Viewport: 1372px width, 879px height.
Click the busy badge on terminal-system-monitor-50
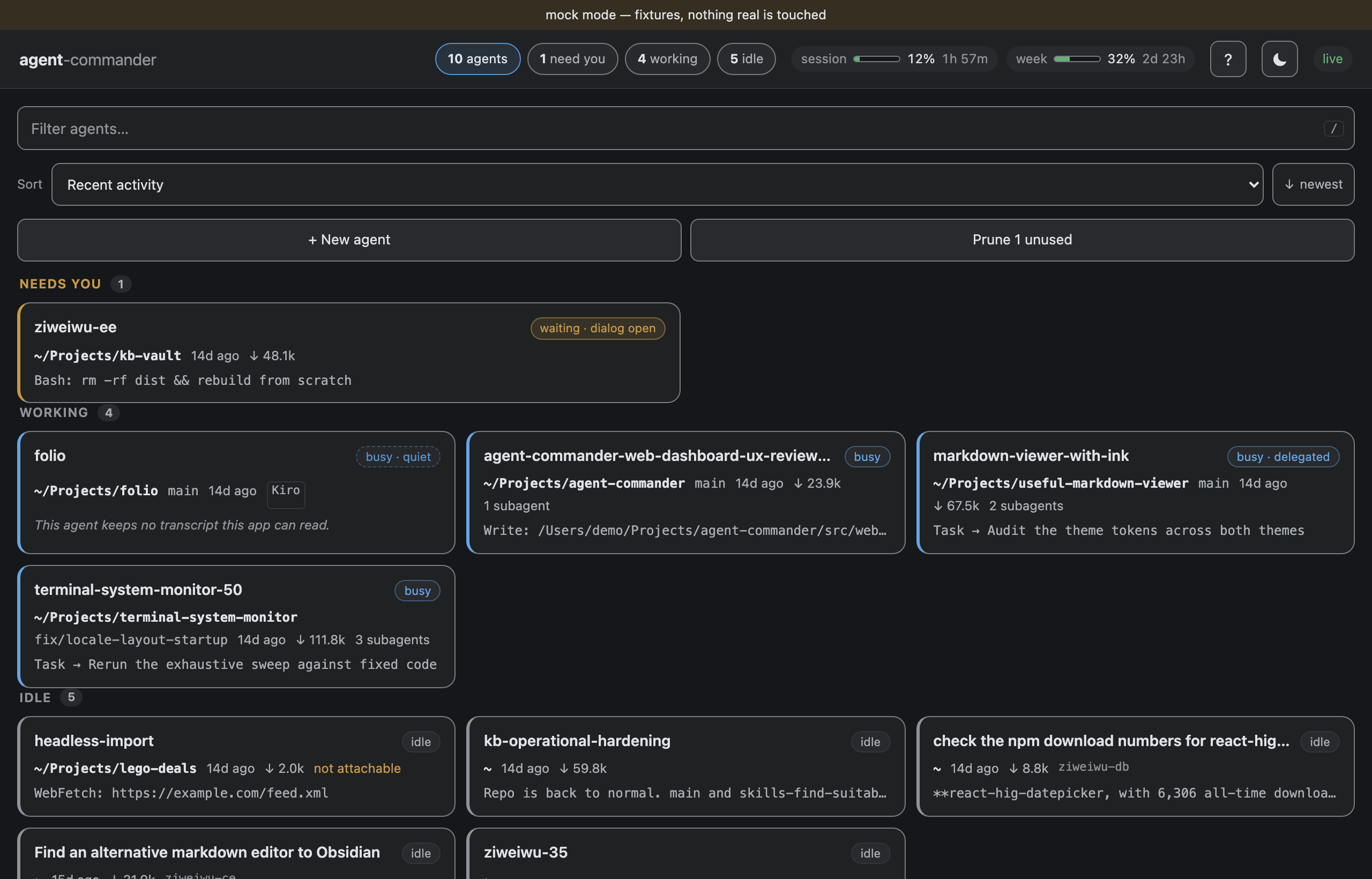(417, 591)
